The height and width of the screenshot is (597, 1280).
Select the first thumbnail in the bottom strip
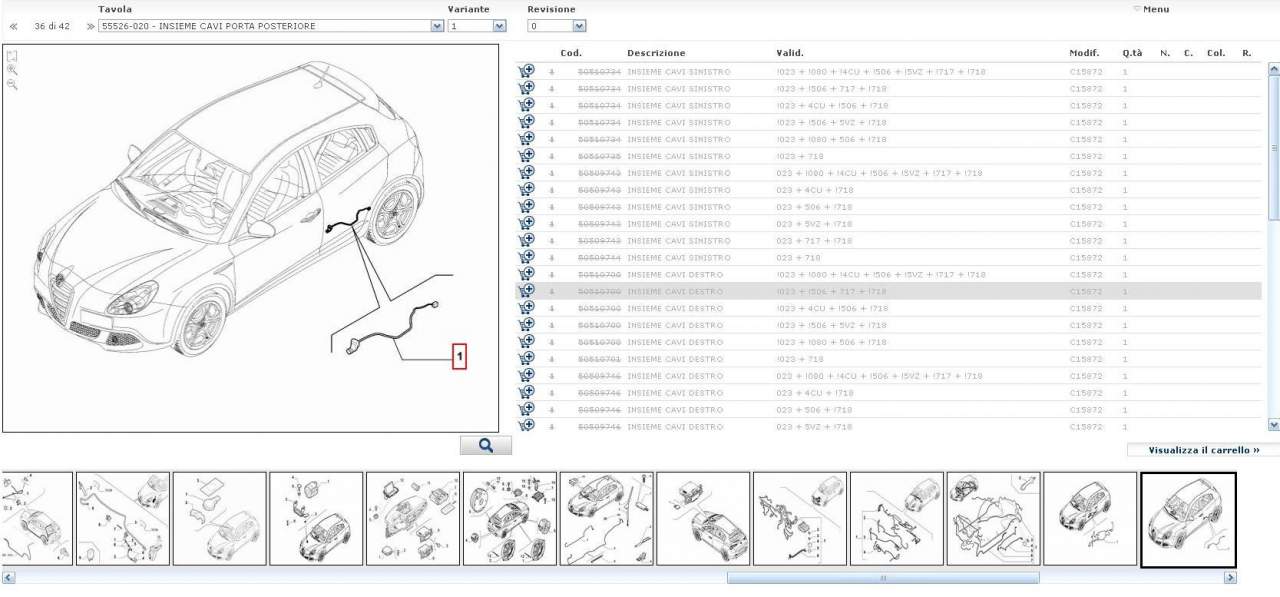click(x=36, y=519)
